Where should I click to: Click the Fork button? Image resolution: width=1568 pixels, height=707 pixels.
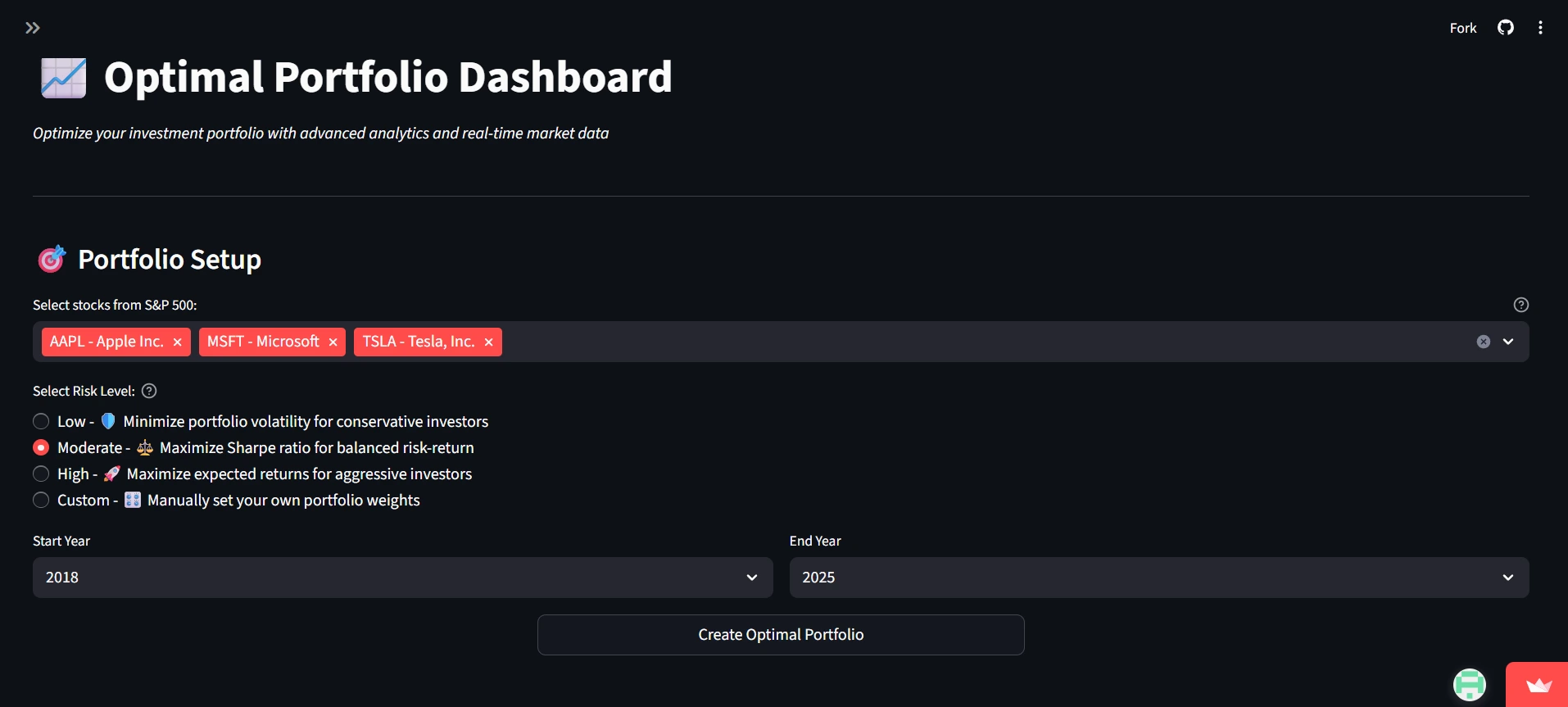[1463, 28]
